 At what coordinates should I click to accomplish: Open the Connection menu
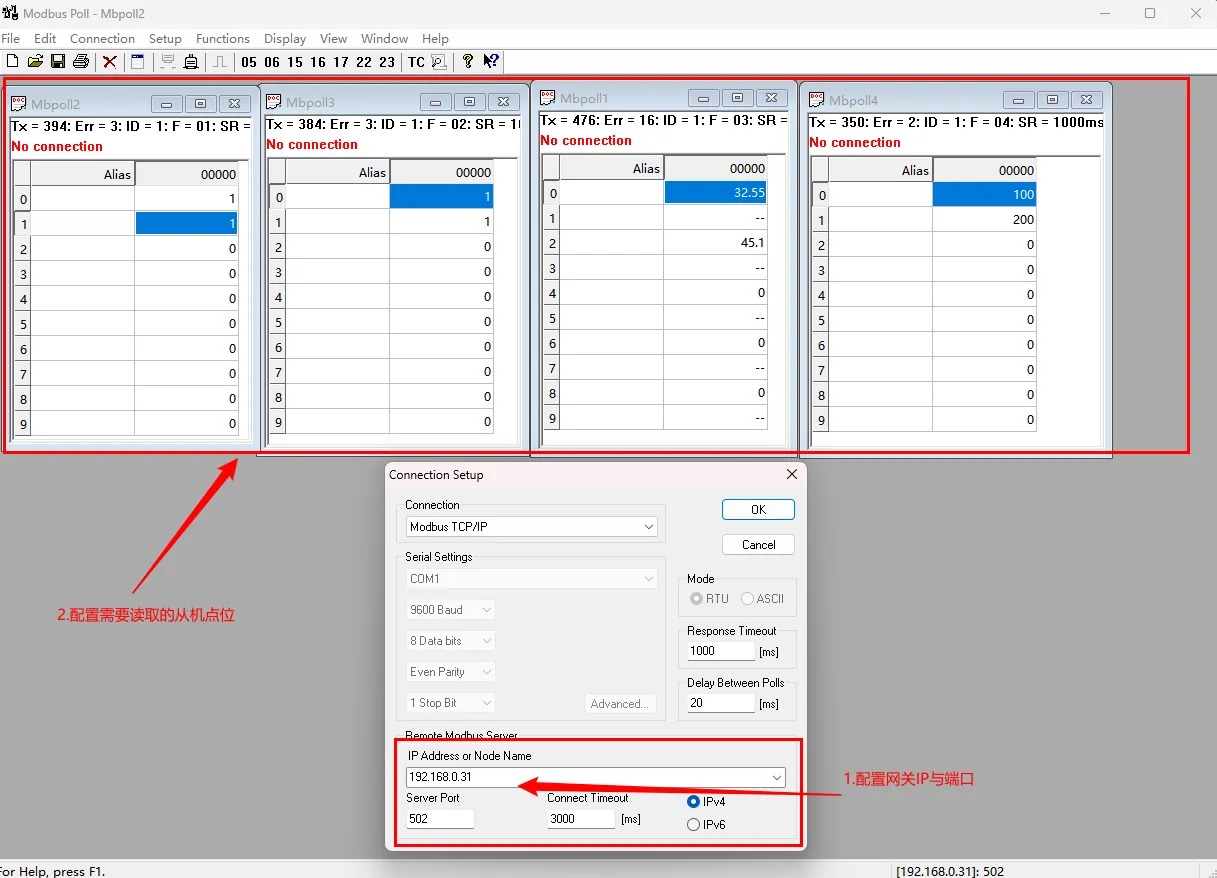(x=102, y=38)
